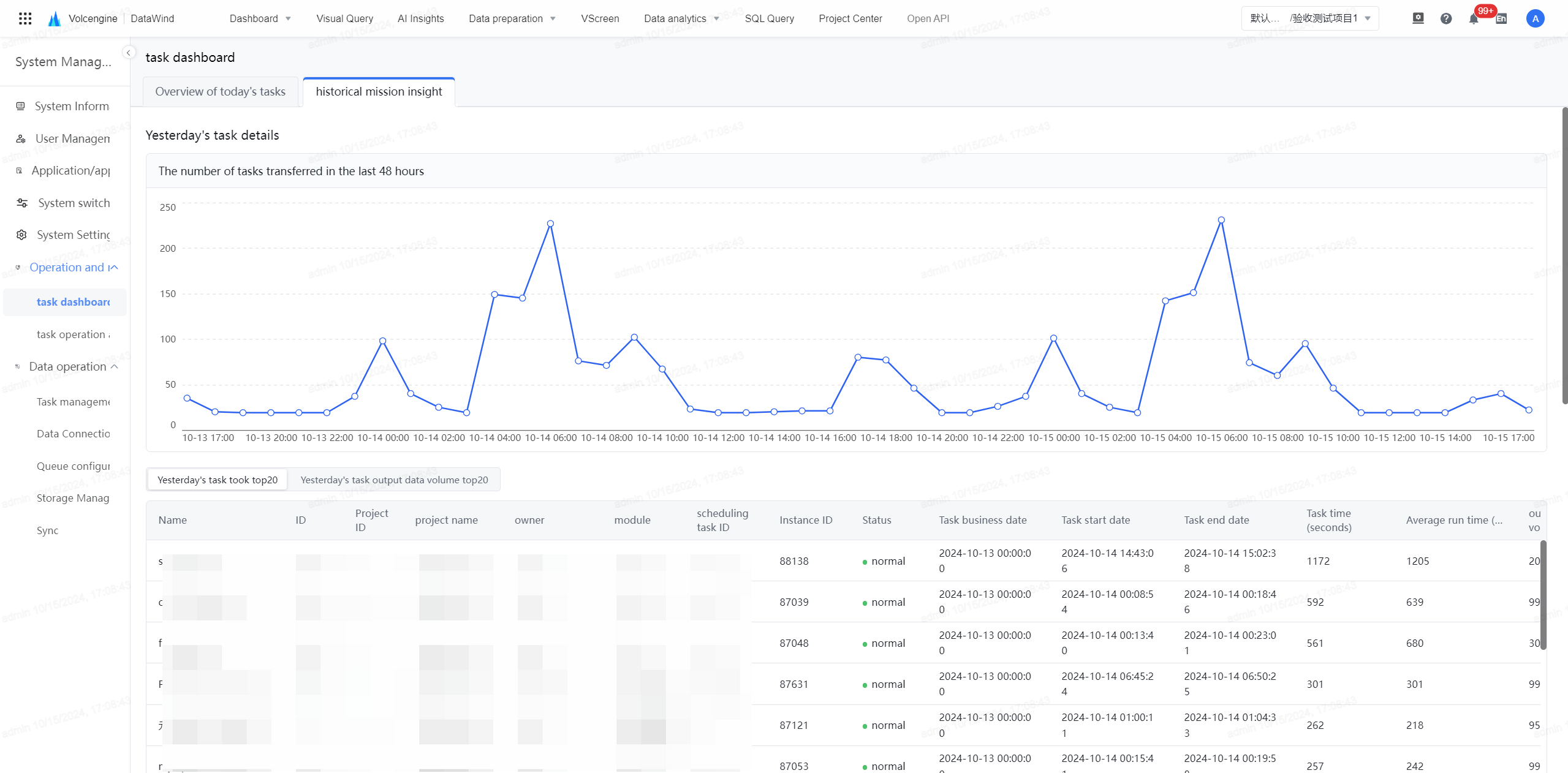Switch language with the En icon
The height and width of the screenshot is (773, 1568).
1501,18
